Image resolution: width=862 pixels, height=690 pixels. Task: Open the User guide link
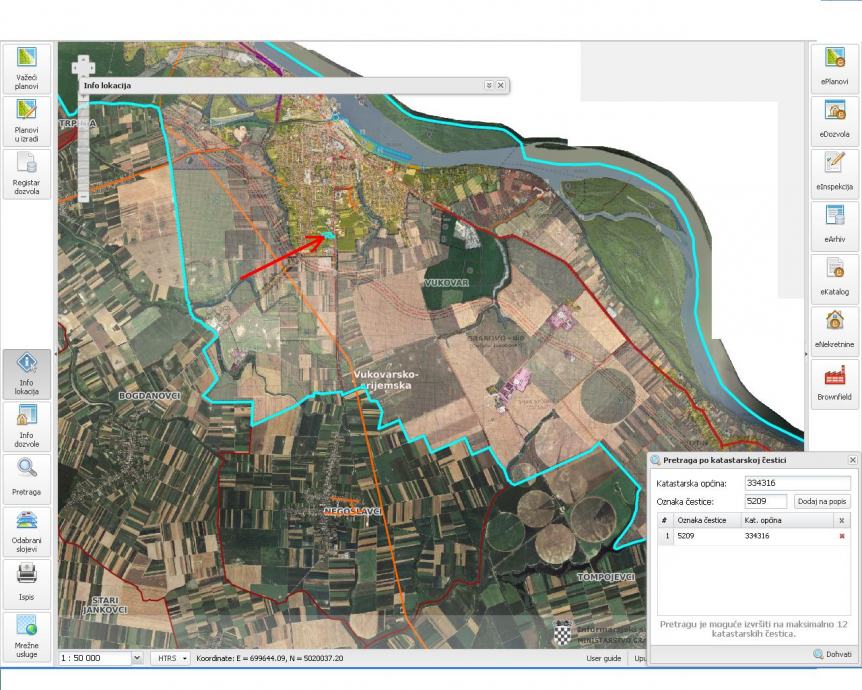coord(604,658)
